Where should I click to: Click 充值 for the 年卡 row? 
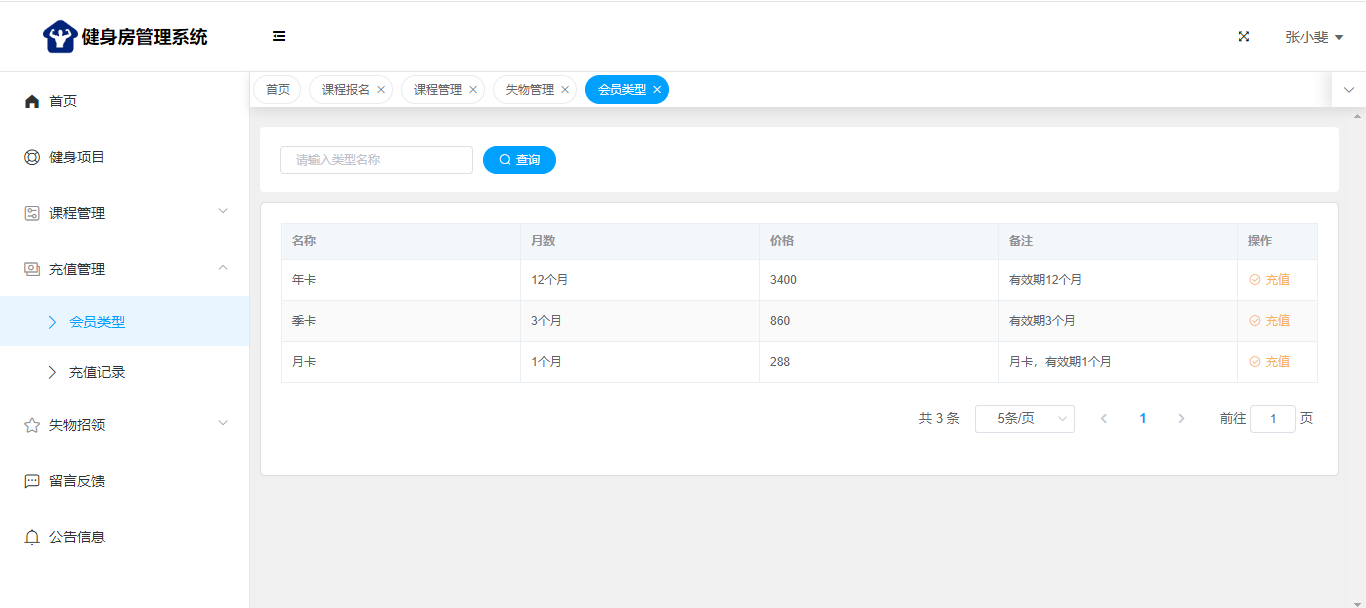point(1270,280)
